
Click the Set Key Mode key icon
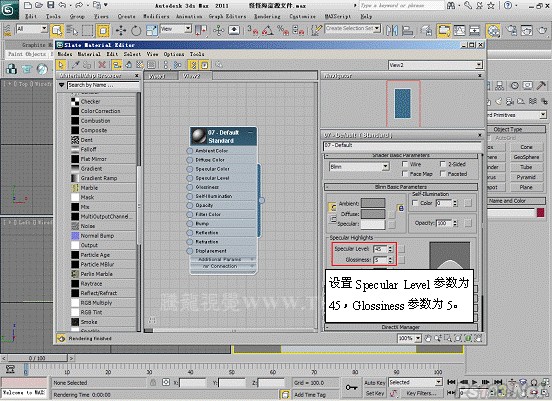351,388
